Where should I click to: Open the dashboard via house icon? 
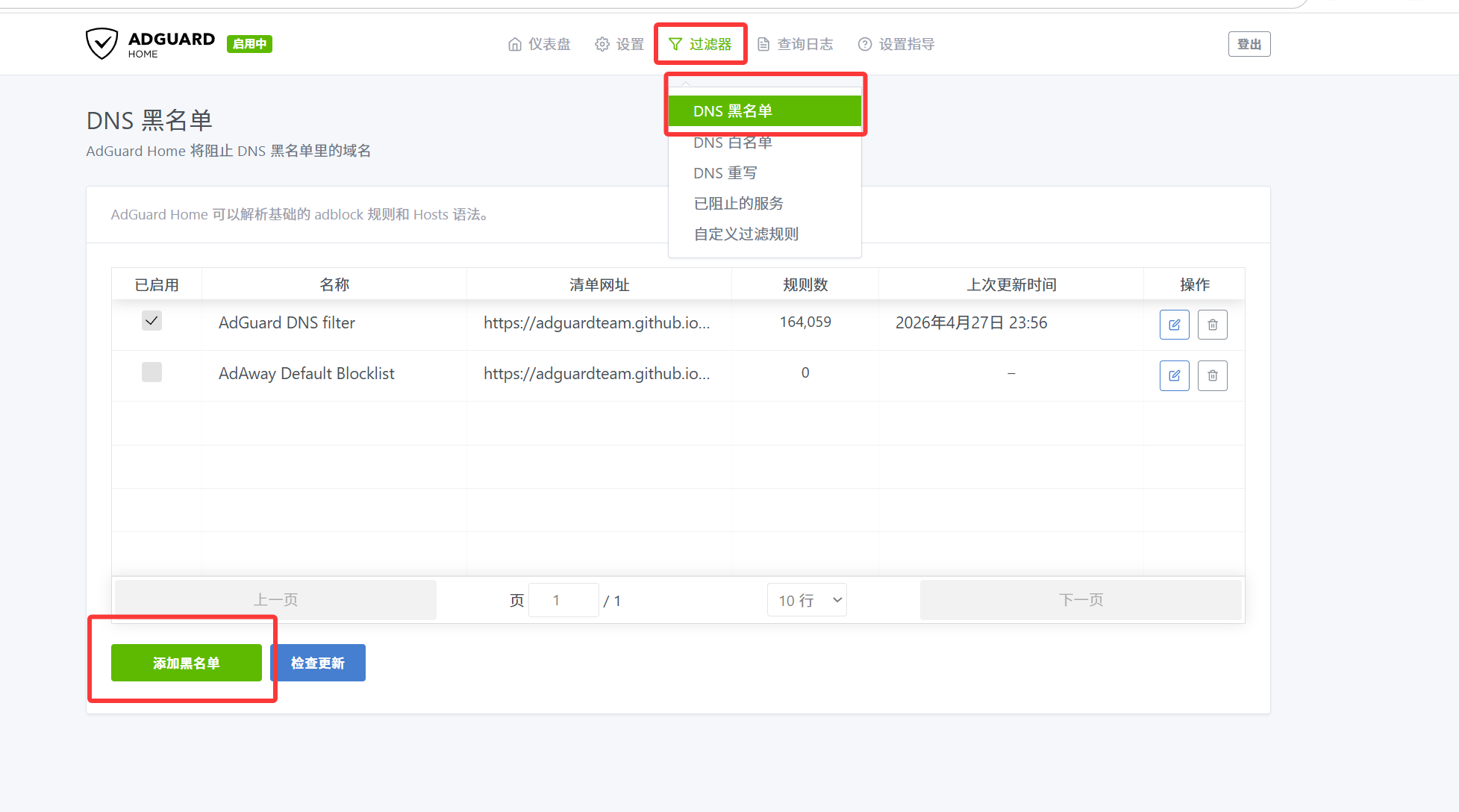515,45
